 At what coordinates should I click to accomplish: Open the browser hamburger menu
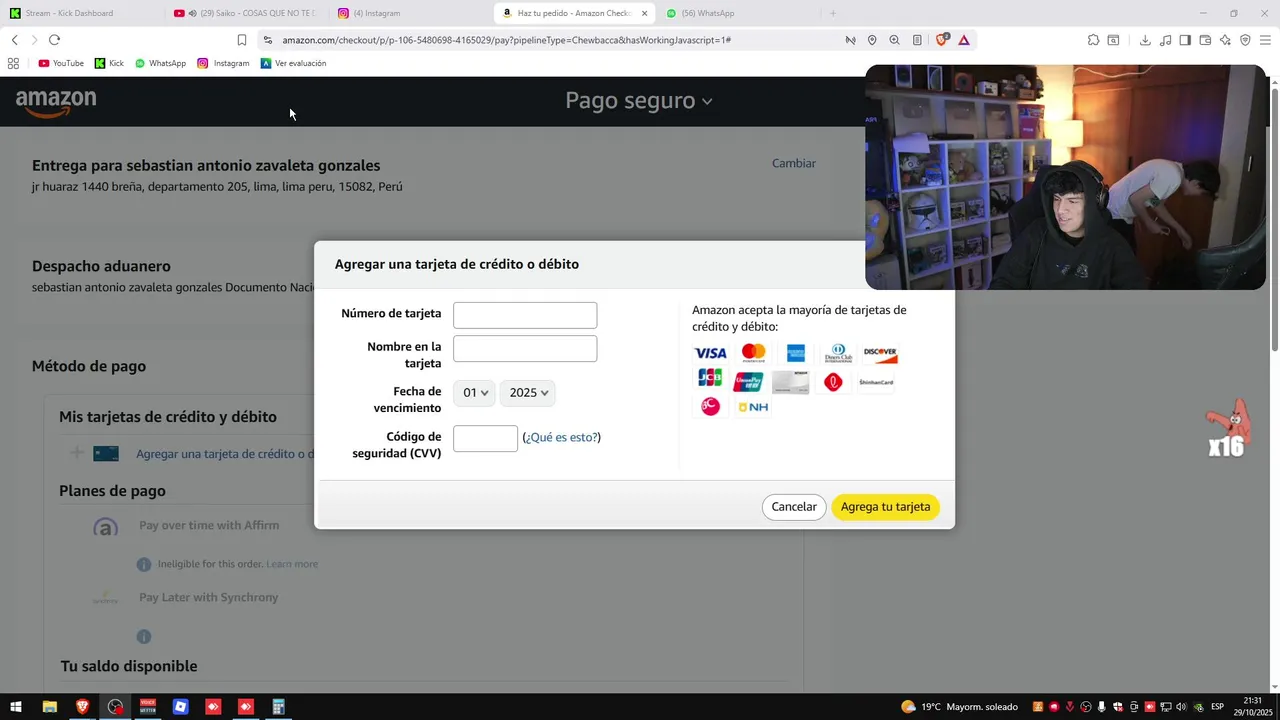pyautogui.click(x=1265, y=40)
